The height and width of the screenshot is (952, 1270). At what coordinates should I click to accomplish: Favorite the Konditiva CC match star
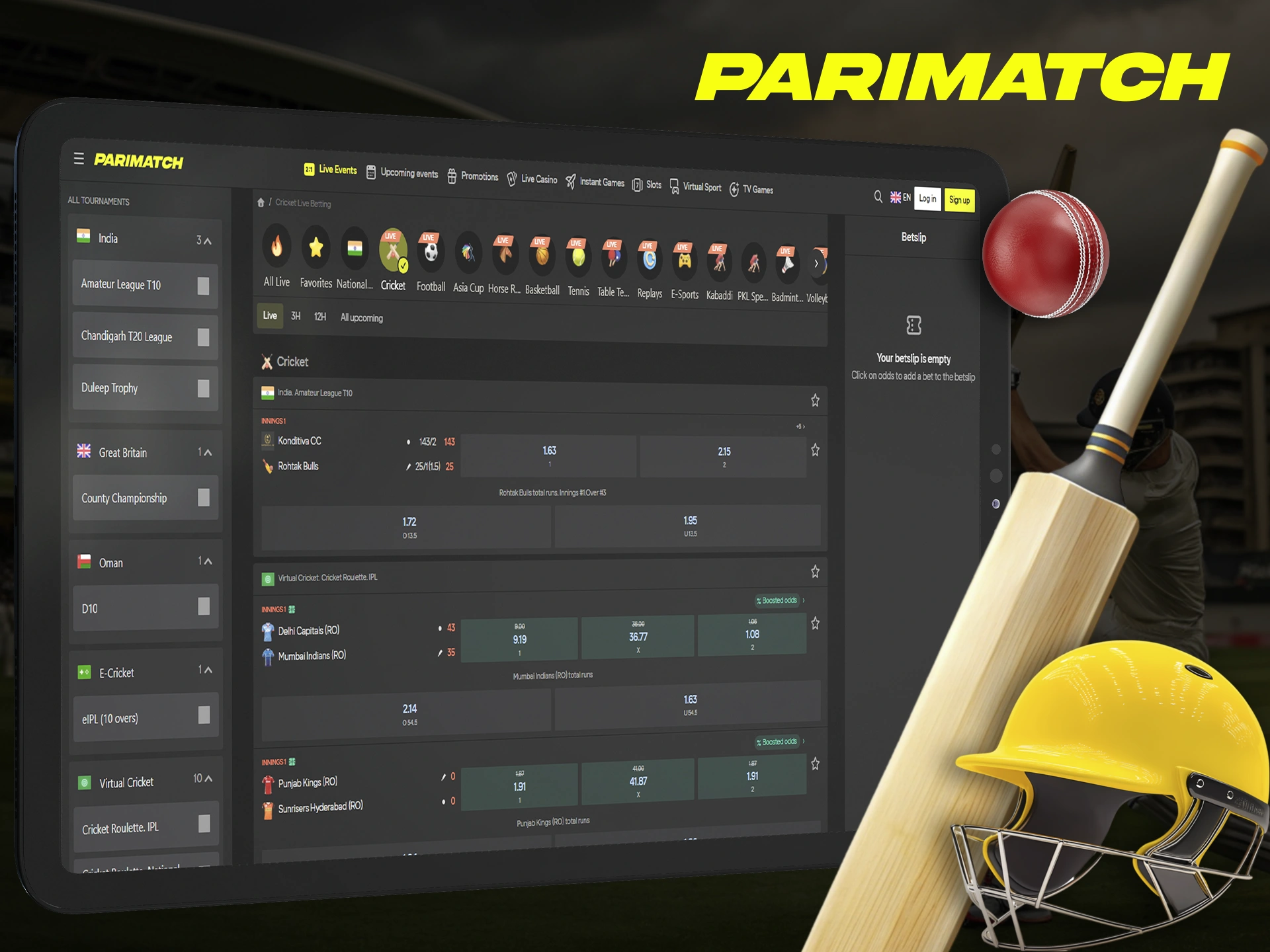[x=816, y=451]
